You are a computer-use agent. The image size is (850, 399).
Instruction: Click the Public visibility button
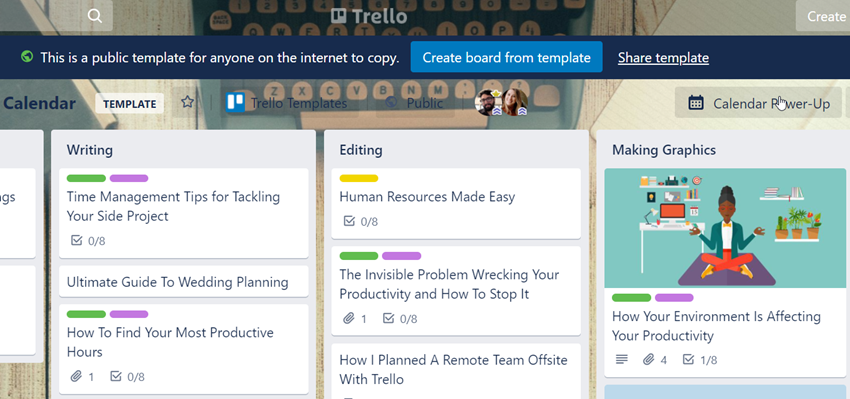coord(415,102)
